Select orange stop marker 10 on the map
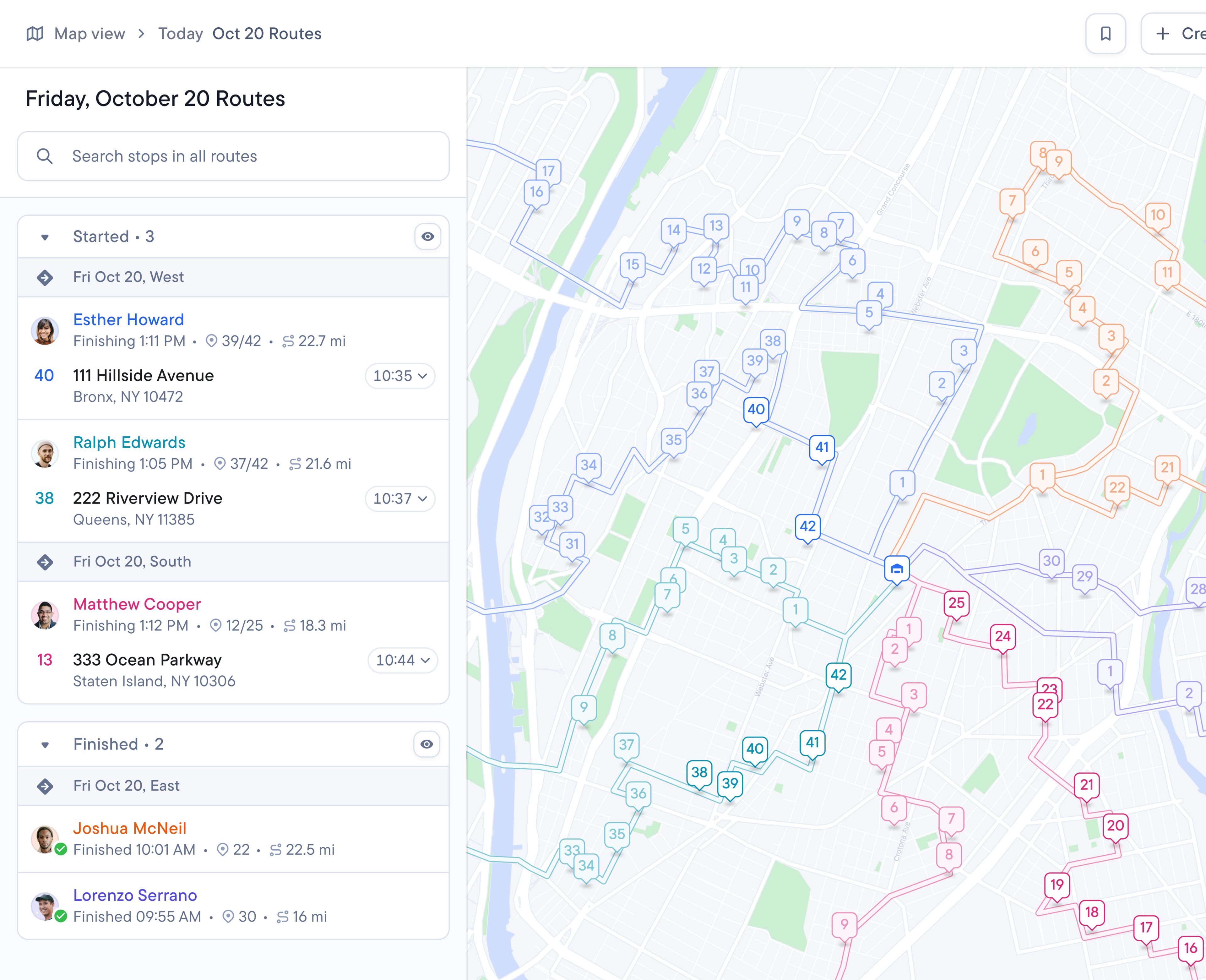This screenshot has width=1206, height=980. click(1157, 216)
